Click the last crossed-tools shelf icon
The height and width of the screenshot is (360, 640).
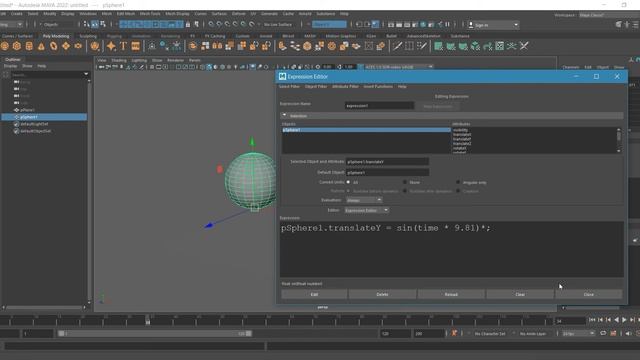pyautogui.click(x=524, y=46)
